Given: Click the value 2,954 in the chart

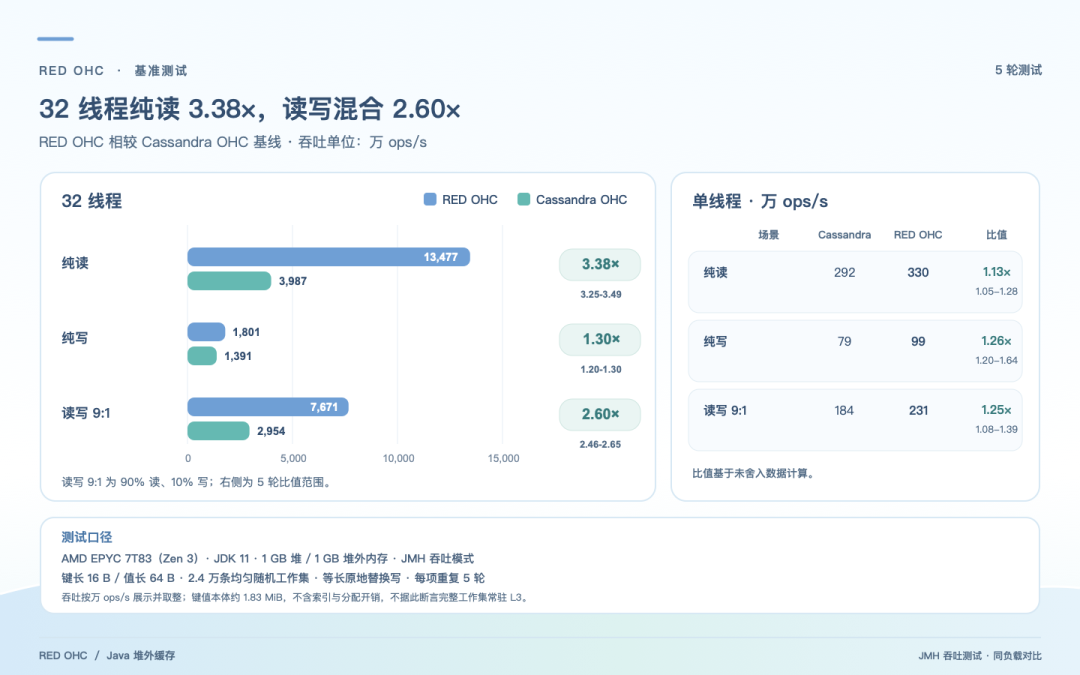Looking at the screenshot, I should tap(271, 431).
